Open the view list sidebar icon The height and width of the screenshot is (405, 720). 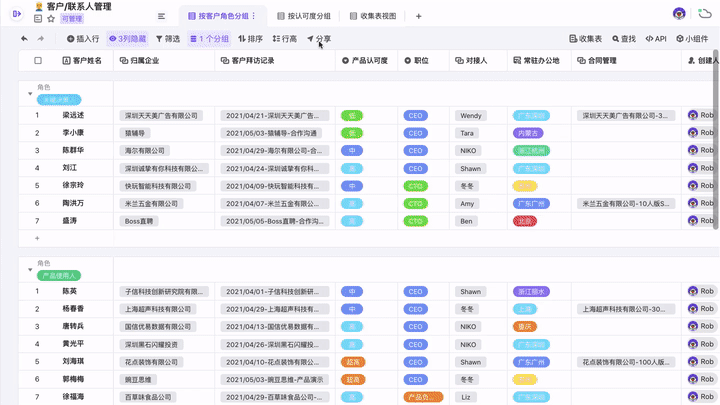(162, 16)
